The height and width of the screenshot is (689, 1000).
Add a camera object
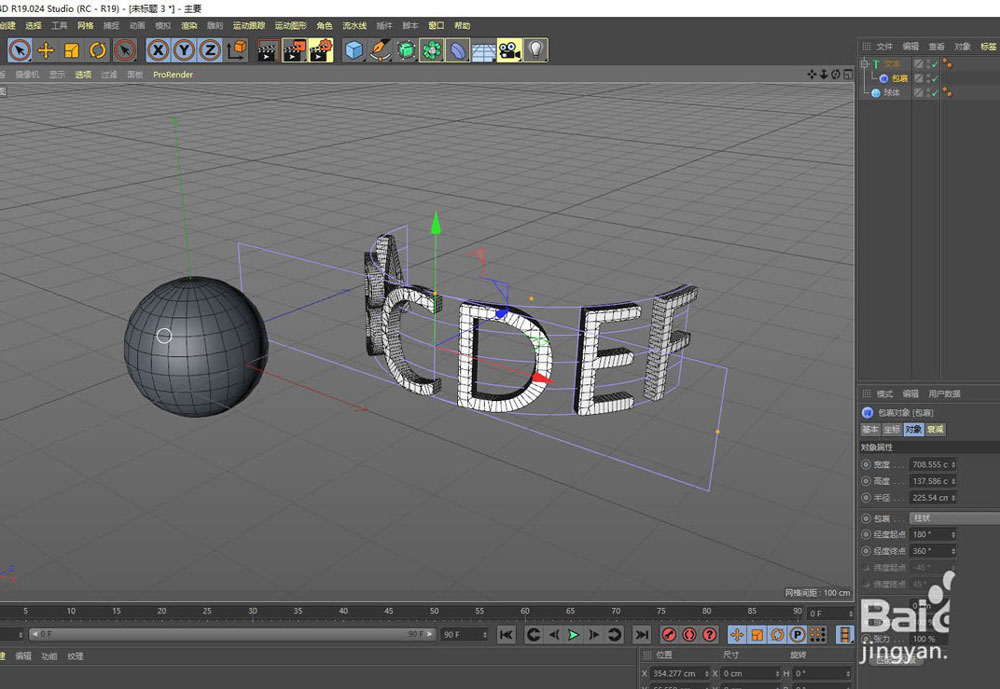point(510,50)
